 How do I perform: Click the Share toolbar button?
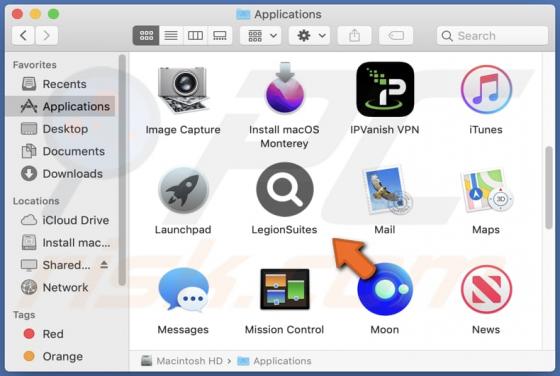coord(354,35)
